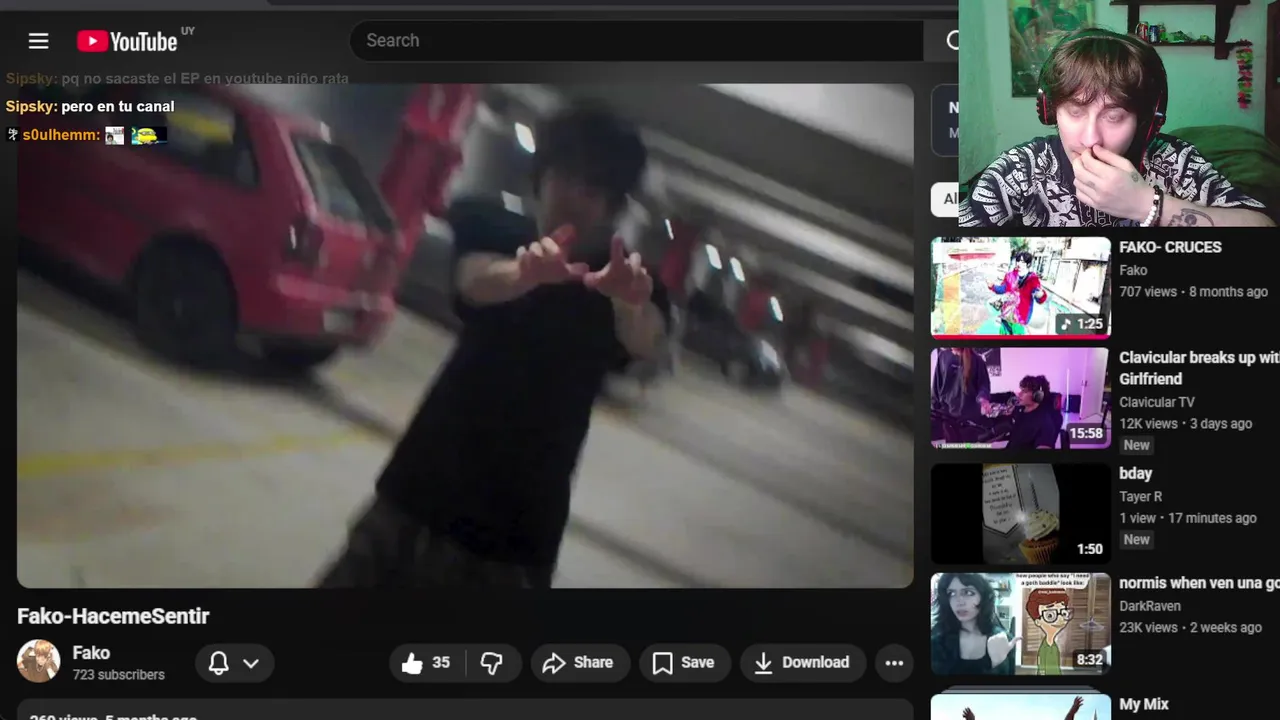Share the Fako-HacemeSentir video
This screenshot has width=1280, height=720.
[x=578, y=663]
